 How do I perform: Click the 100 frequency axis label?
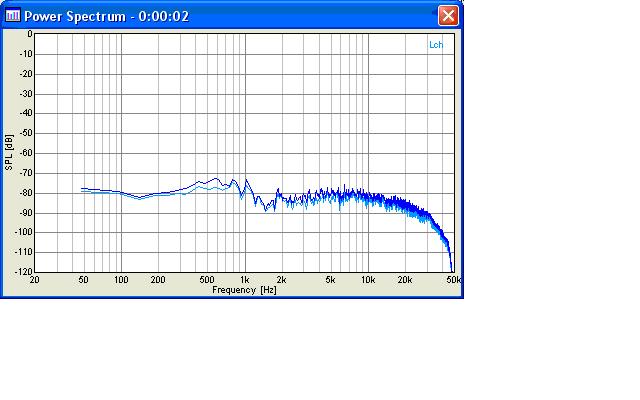pos(121,280)
